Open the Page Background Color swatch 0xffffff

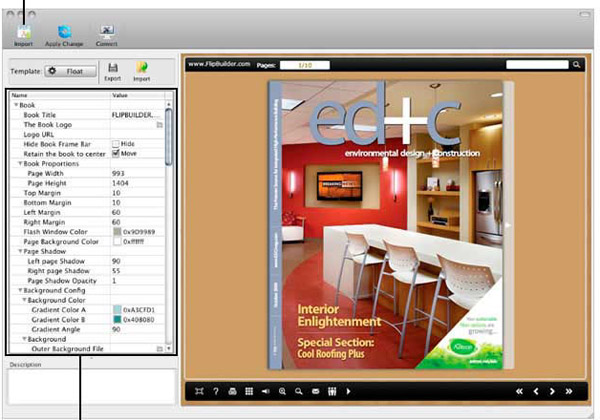117,241
